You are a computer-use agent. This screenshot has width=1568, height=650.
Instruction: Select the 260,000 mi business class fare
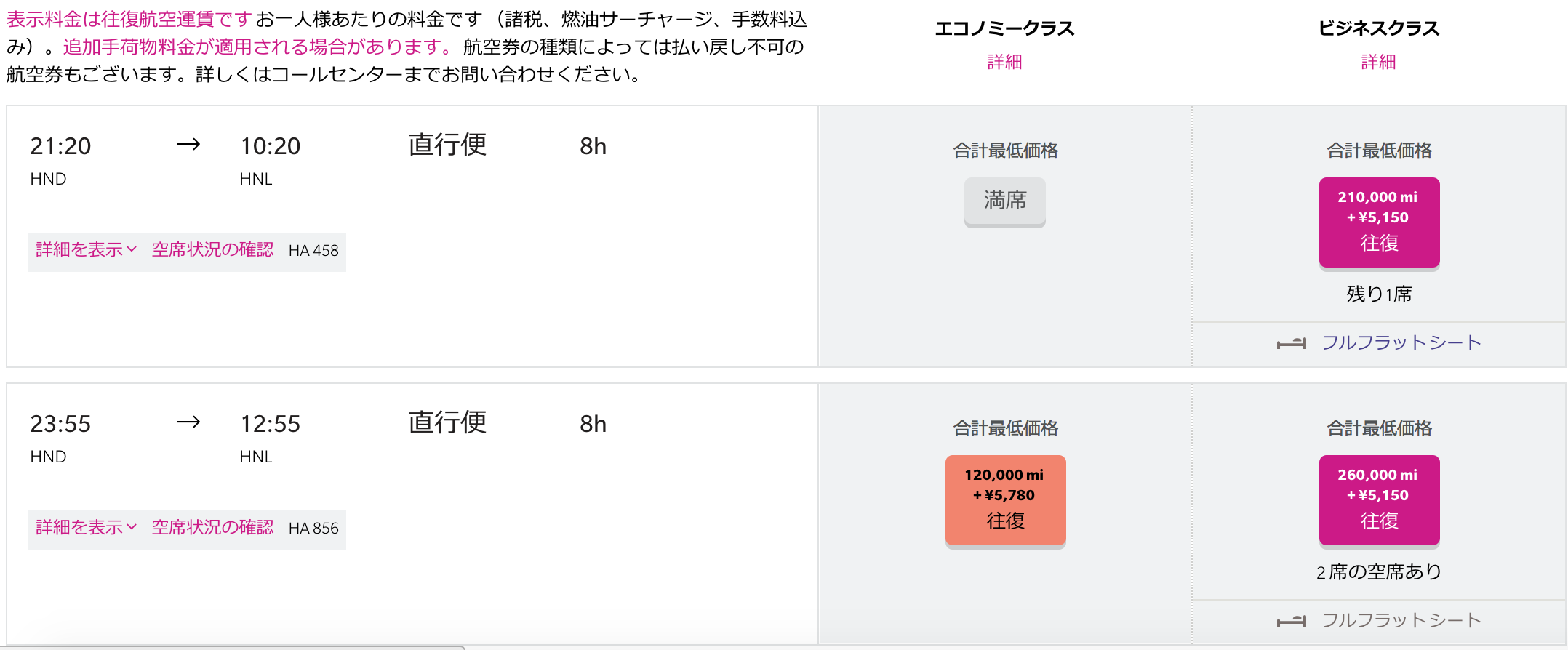(1379, 500)
